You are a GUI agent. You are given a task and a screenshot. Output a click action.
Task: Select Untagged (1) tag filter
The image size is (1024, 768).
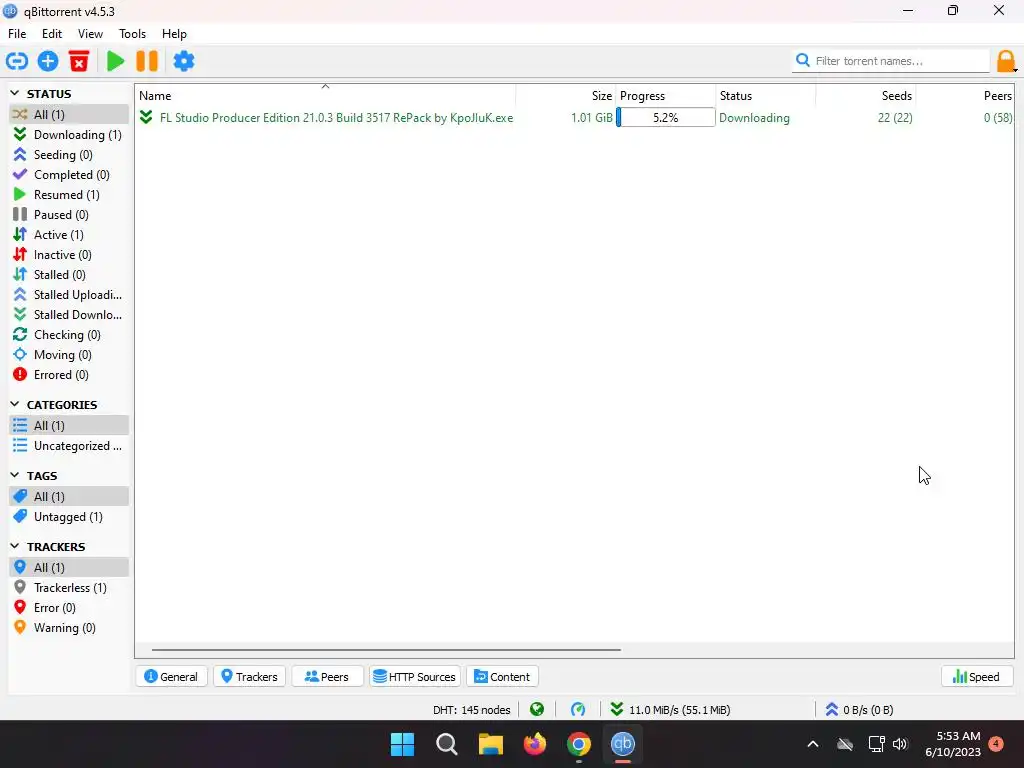click(x=69, y=517)
